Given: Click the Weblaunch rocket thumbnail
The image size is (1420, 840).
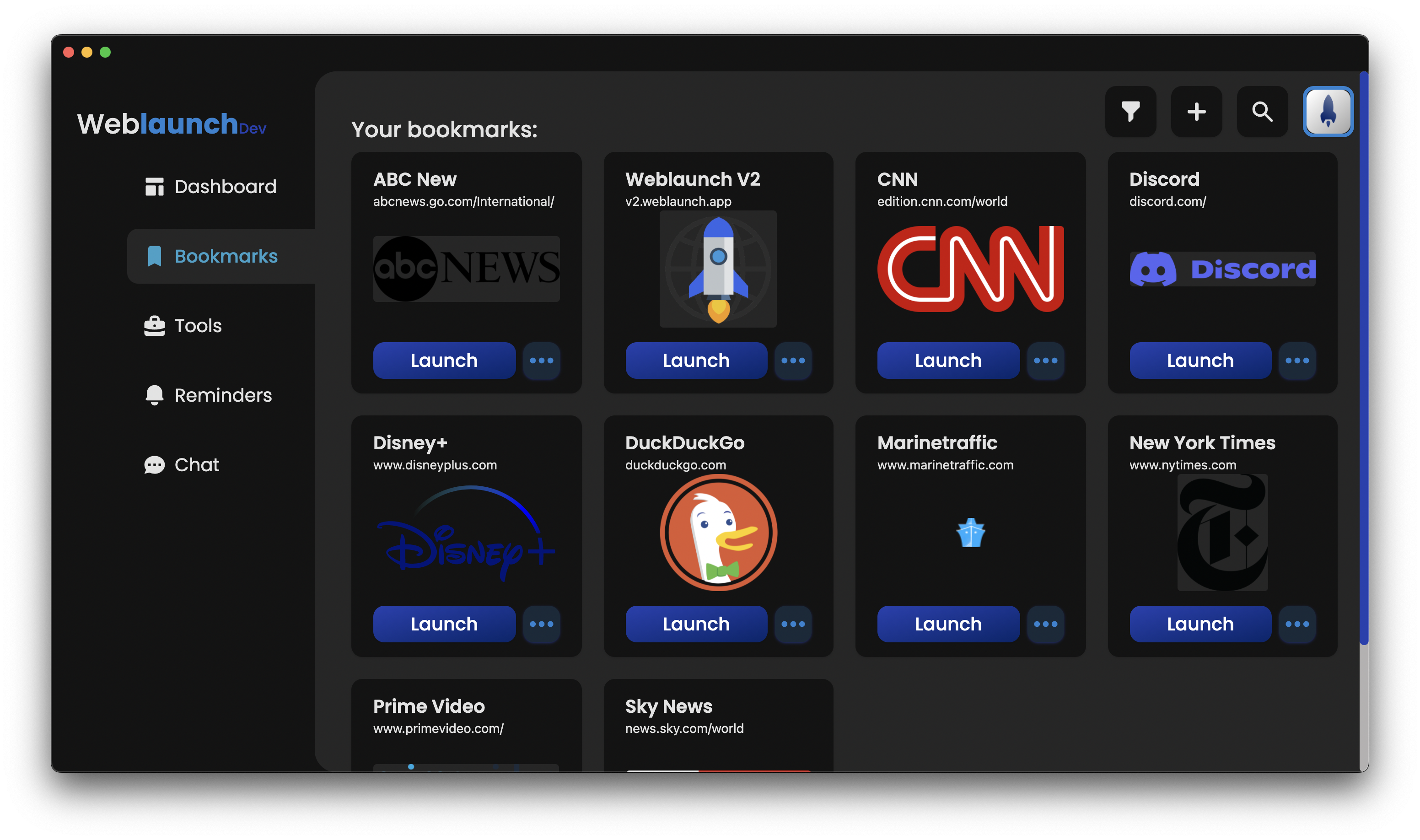Looking at the screenshot, I should 718,269.
